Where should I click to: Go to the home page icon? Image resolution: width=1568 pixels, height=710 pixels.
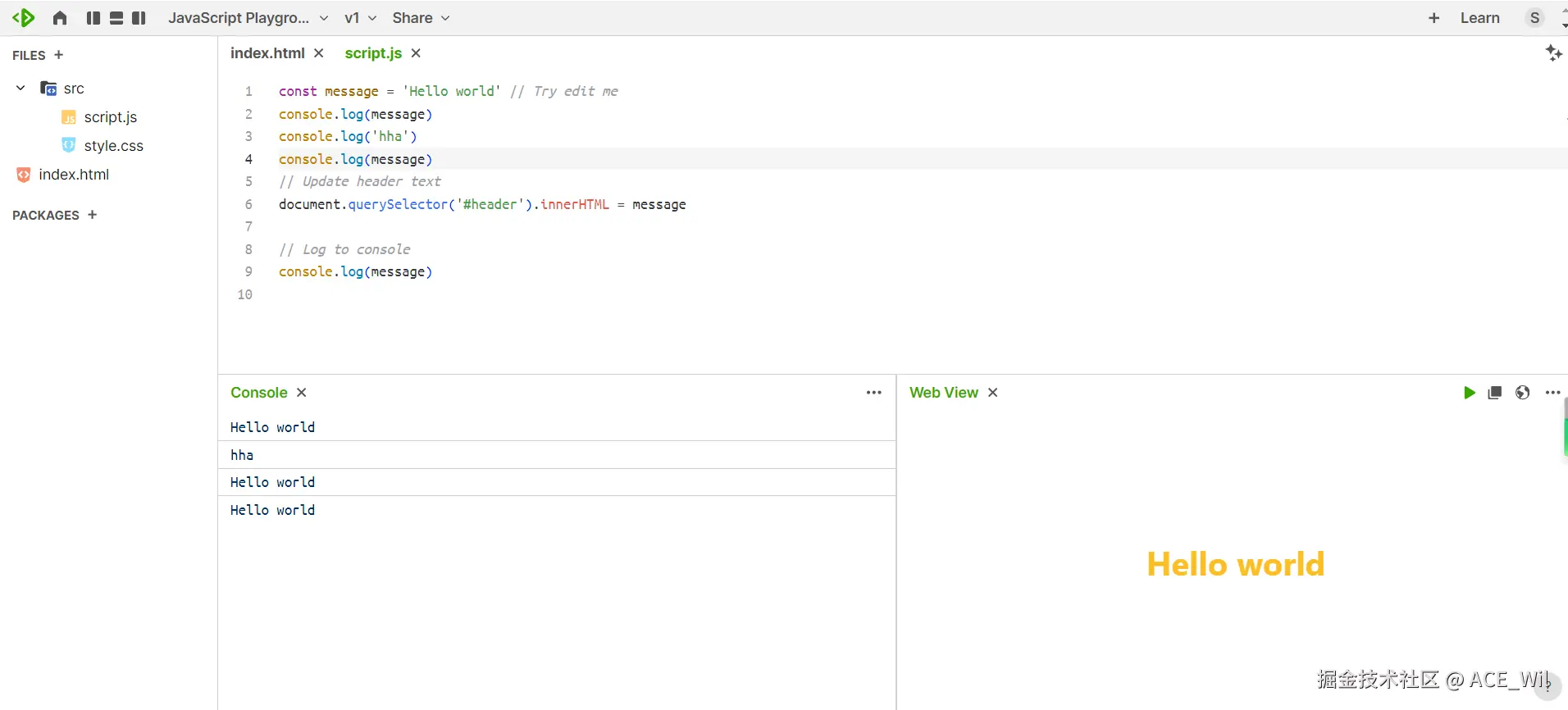(60, 18)
